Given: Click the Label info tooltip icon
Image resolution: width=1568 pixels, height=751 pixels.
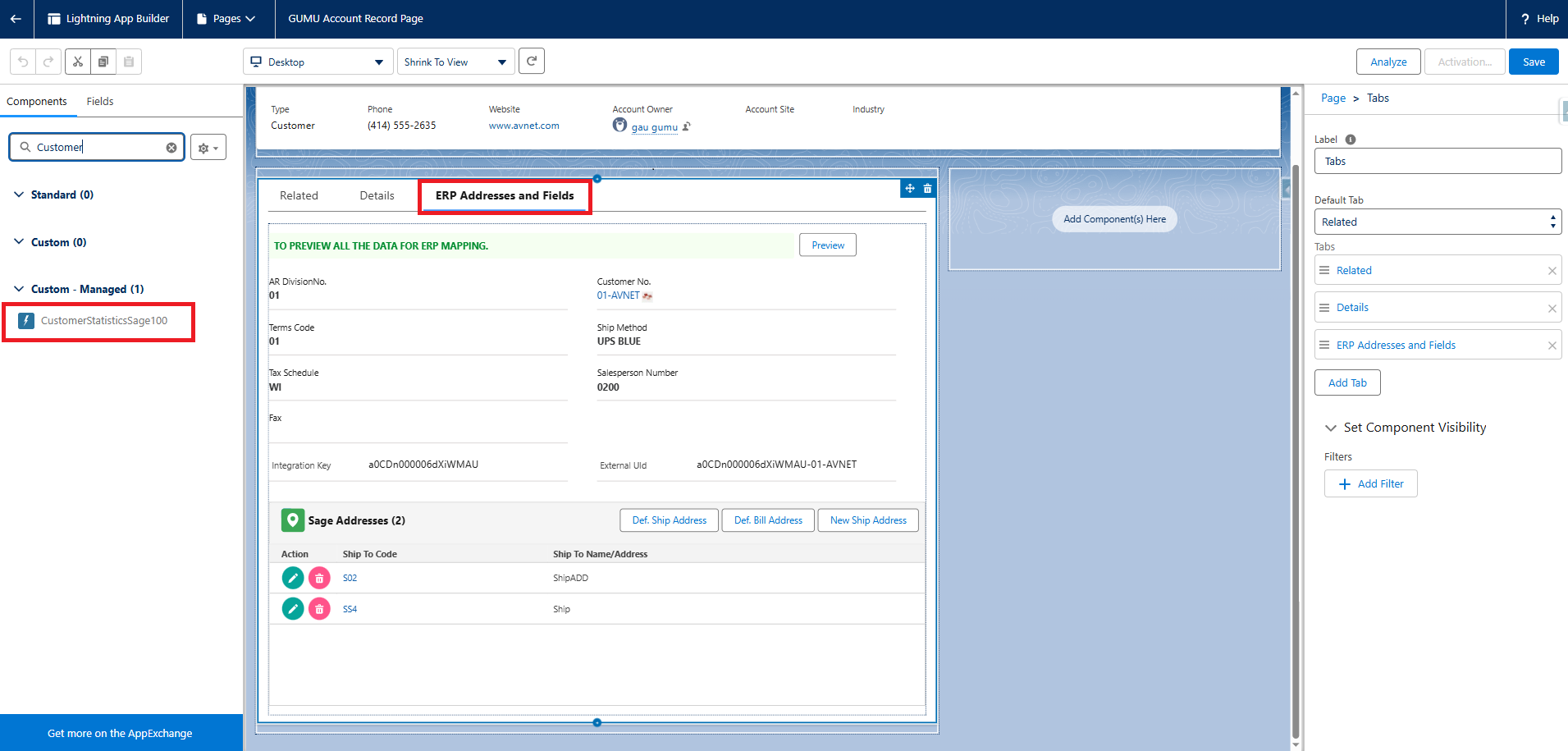Looking at the screenshot, I should click(x=1351, y=140).
